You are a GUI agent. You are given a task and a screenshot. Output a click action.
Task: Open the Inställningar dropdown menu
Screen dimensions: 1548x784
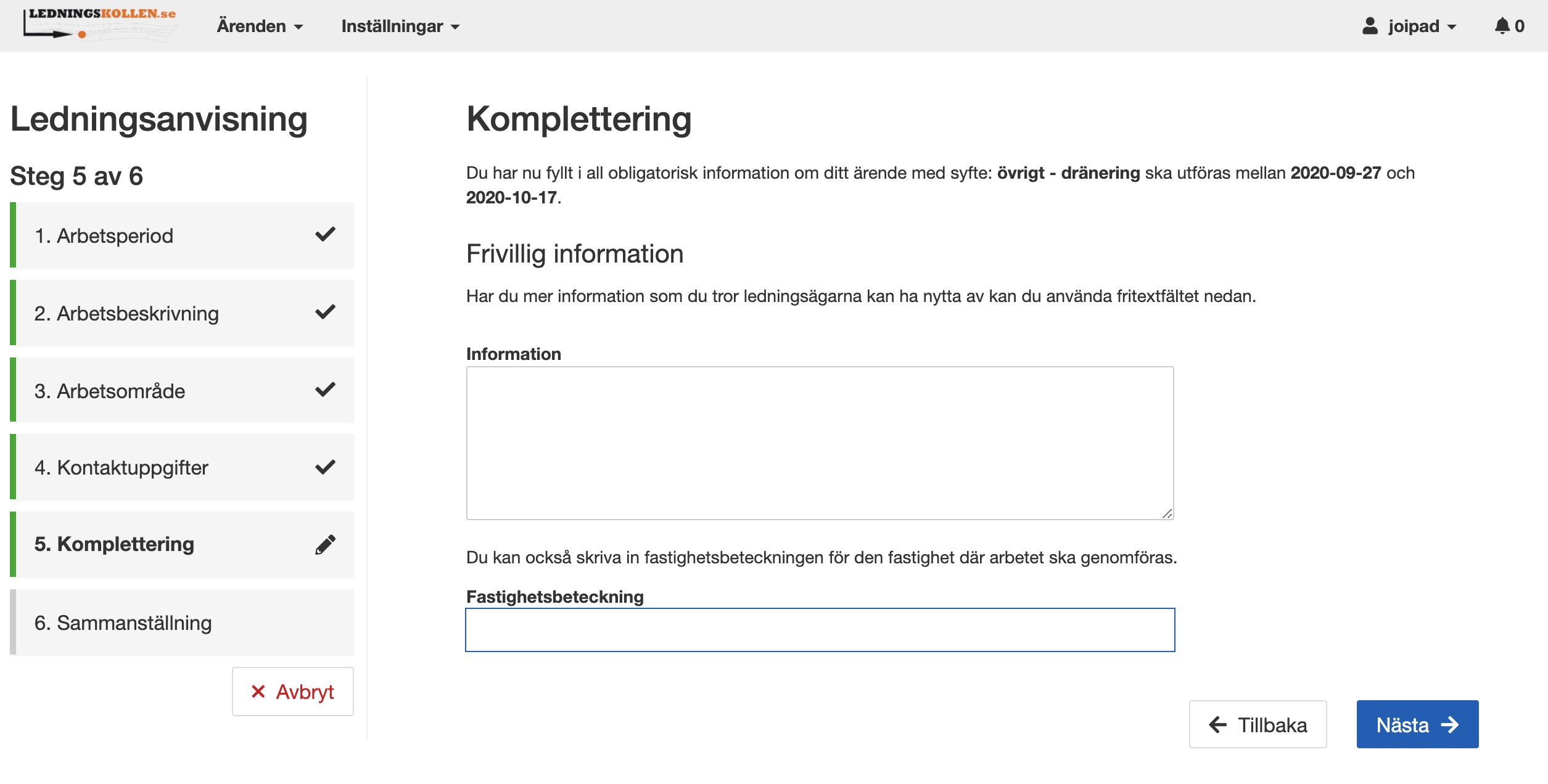pyautogui.click(x=400, y=25)
